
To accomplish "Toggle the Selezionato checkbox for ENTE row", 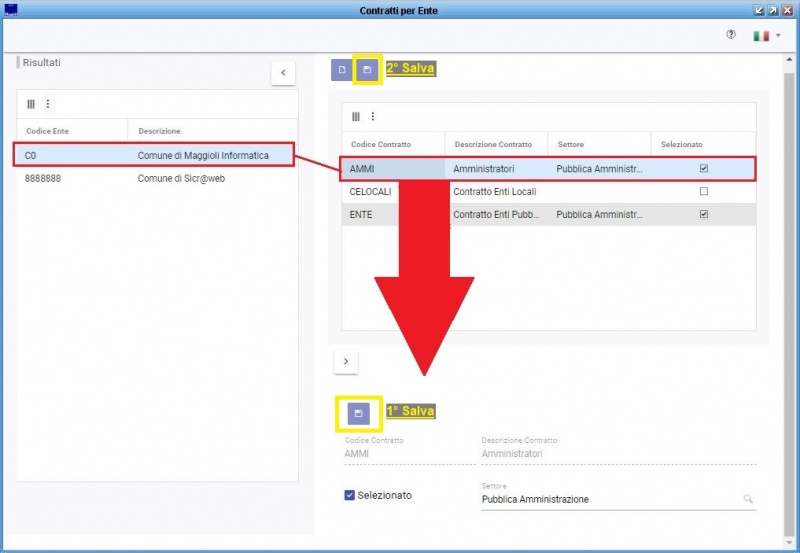I will point(704,214).
